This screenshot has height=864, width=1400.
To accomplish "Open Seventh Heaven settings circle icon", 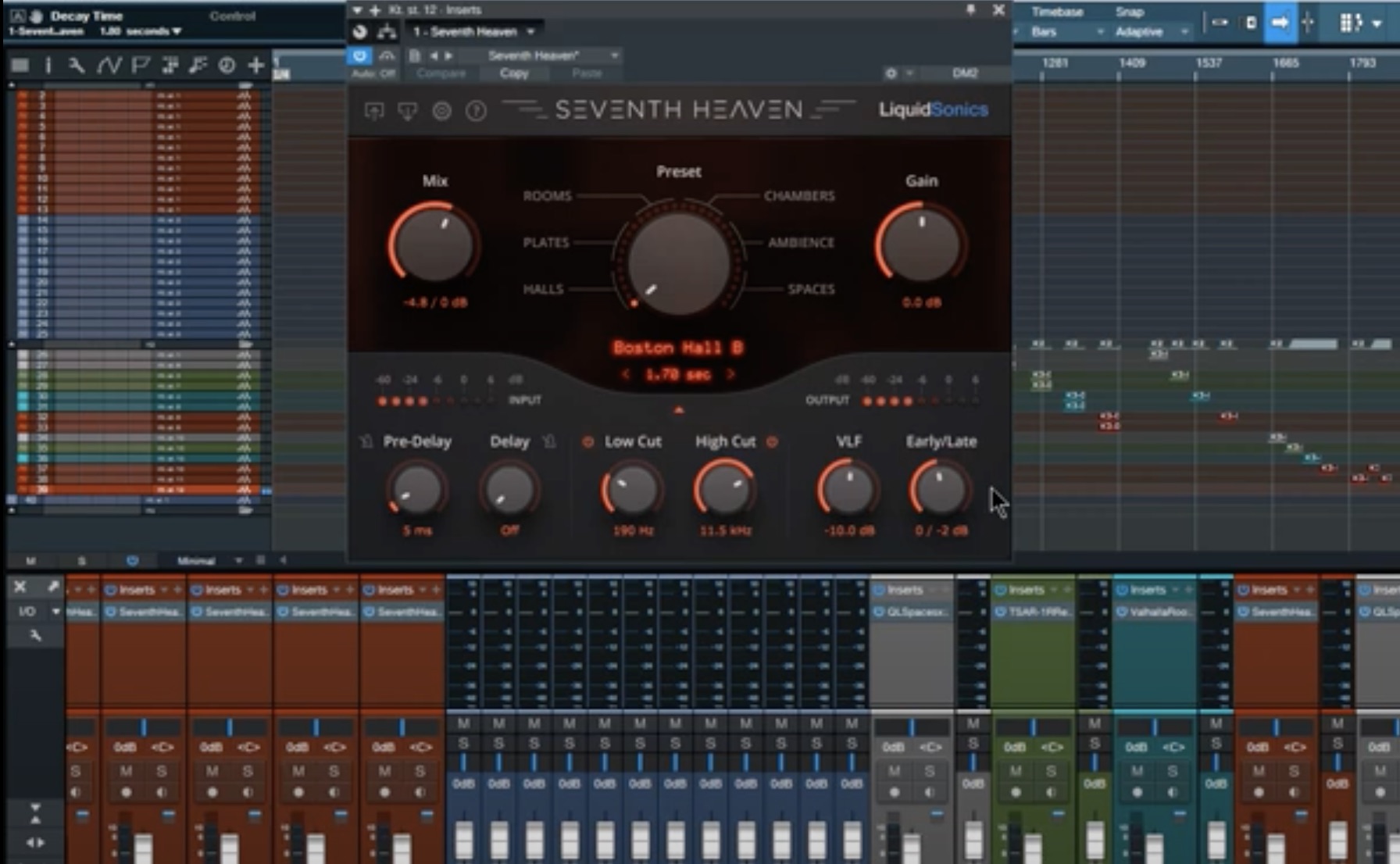I will (x=442, y=111).
